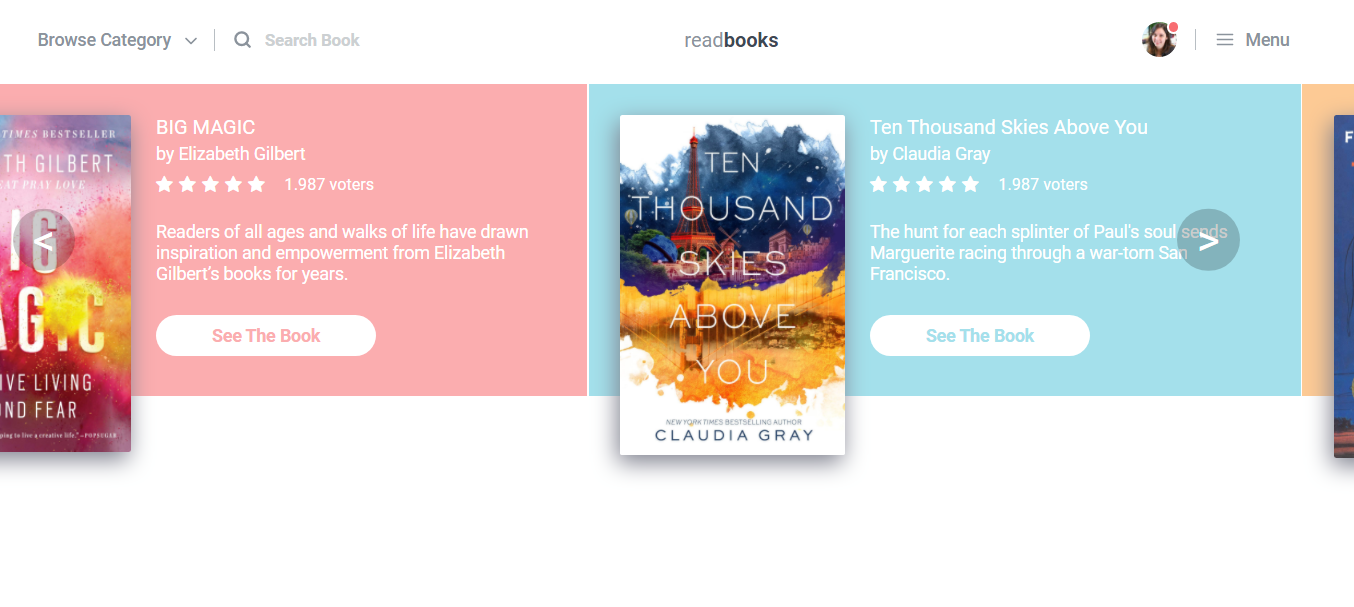1354x607 pixels.
Task: Go to next slide with right arrow
Action: click(x=1208, y=240)
